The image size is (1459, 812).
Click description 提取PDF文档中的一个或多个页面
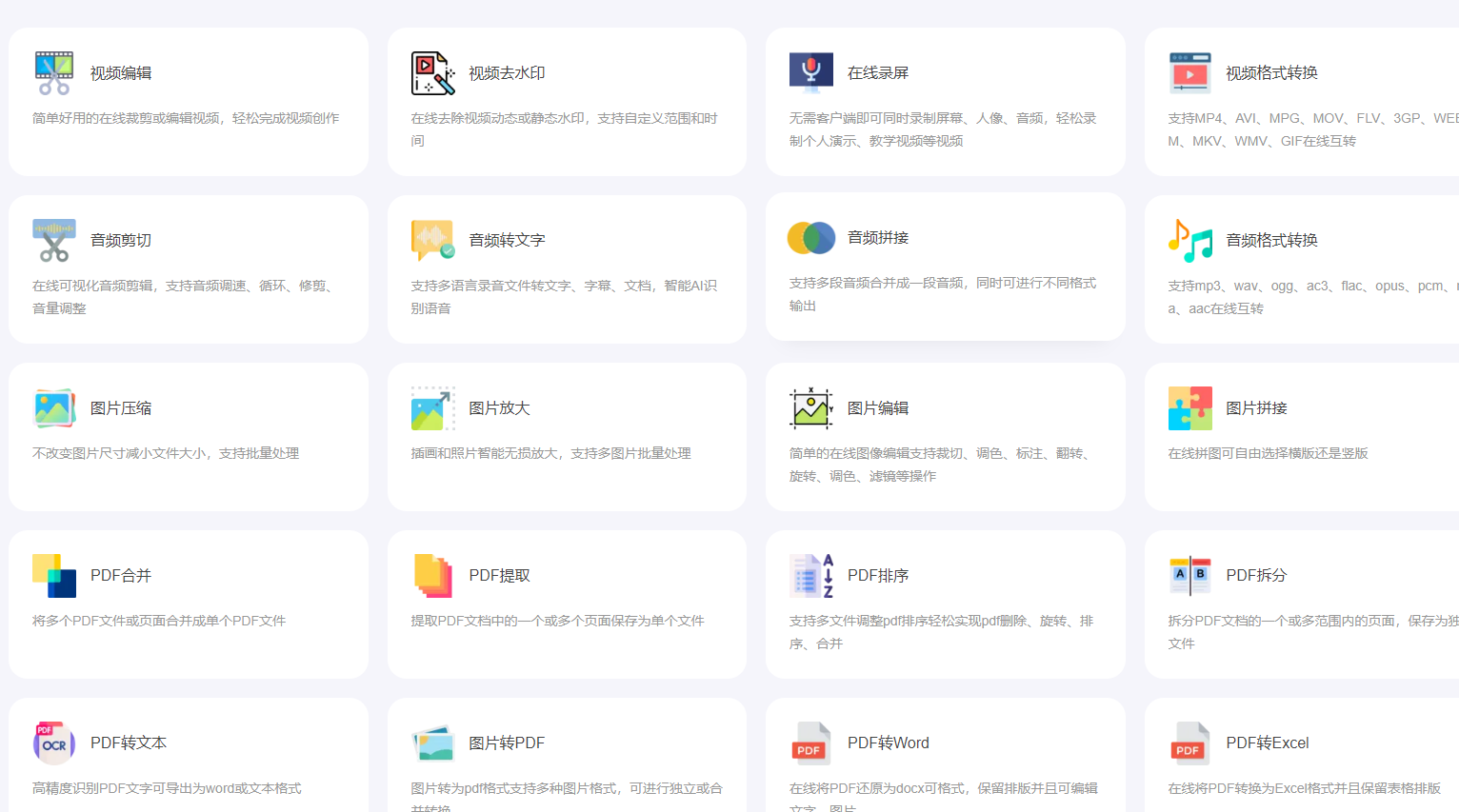pyautogui.click(x=557, y=622)
